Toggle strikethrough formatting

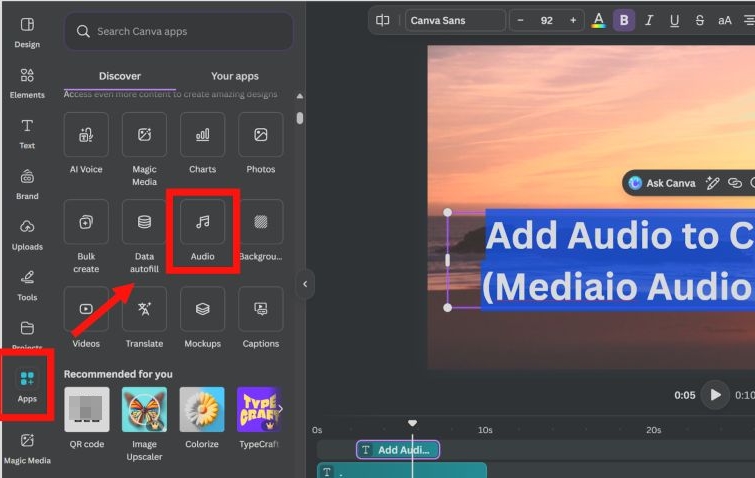[x=700, y=21]
